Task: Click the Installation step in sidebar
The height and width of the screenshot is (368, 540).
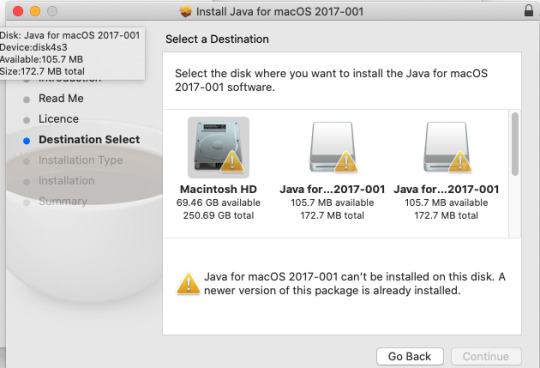Action: point(66,181)
